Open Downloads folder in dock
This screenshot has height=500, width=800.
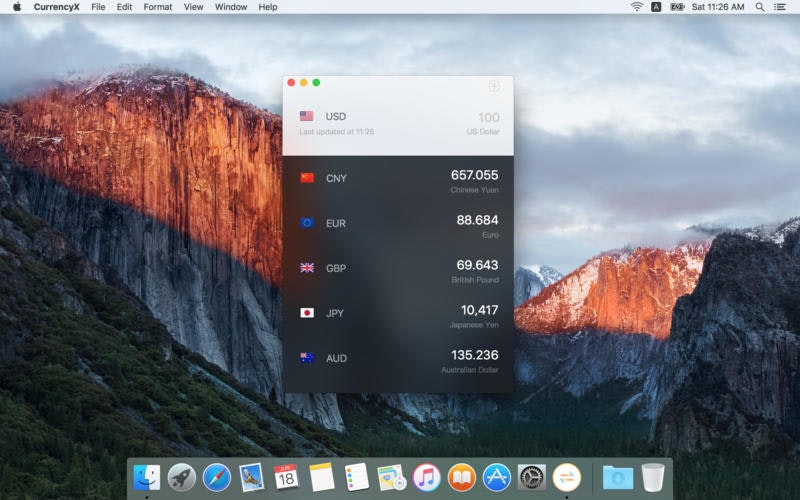618,478
